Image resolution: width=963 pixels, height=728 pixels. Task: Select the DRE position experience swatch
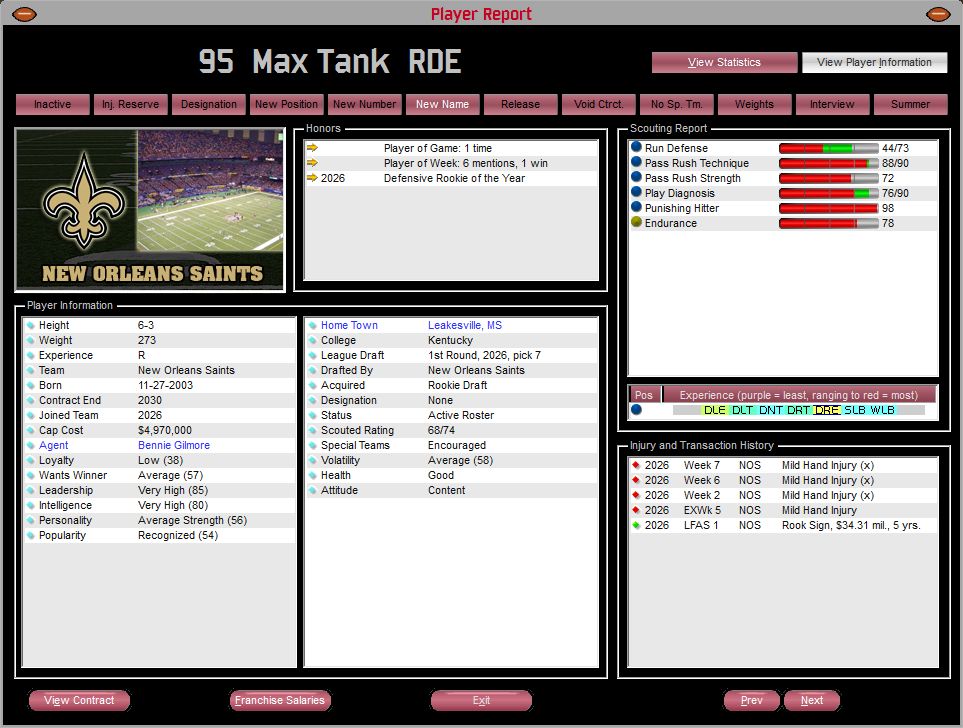[826, 410]
